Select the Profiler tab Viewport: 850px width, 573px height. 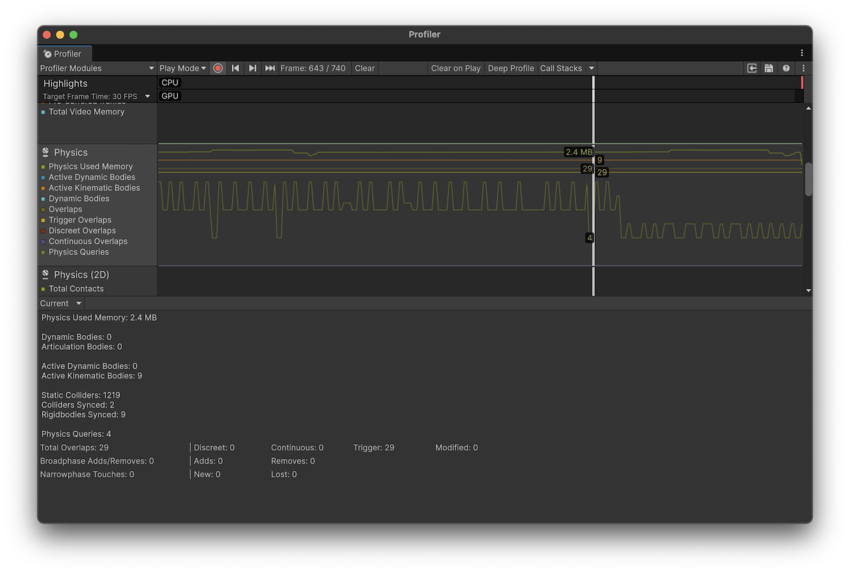coord(63,54)
